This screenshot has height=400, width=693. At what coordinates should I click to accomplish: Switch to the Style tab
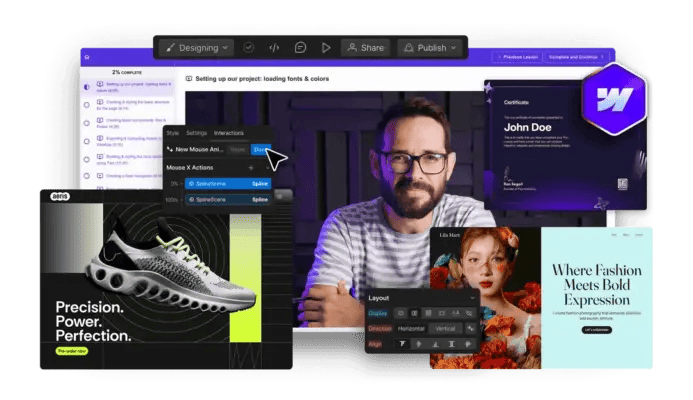(x=173, y=133)
